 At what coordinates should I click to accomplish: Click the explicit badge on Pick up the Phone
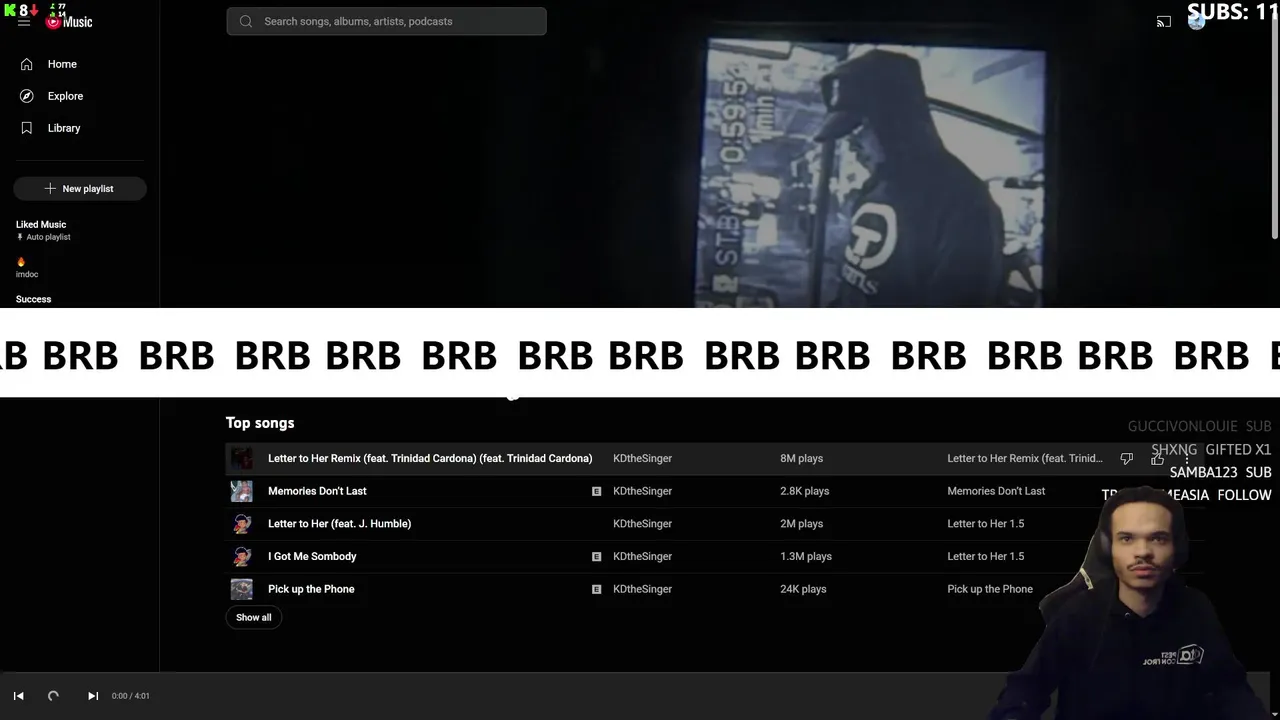coord(596,589)
